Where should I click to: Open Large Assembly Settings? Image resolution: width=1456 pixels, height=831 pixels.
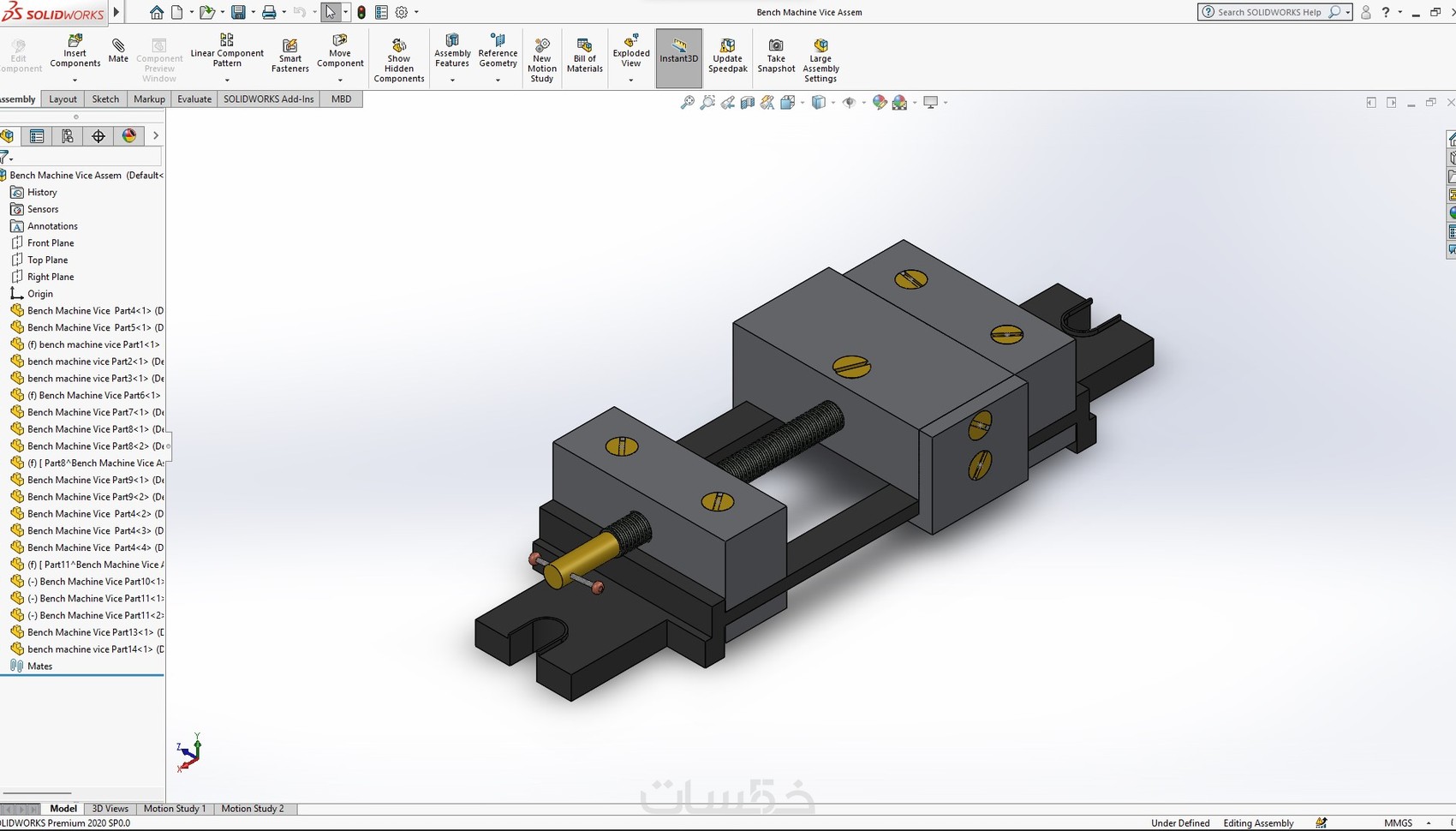point(820,60)
